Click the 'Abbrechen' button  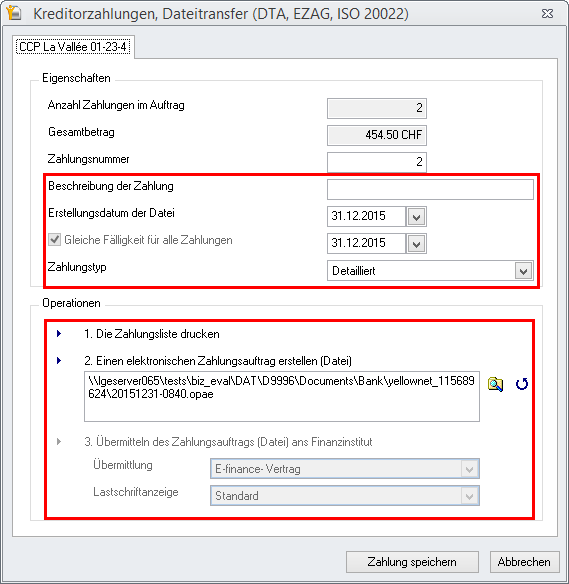tap(524, 562)
